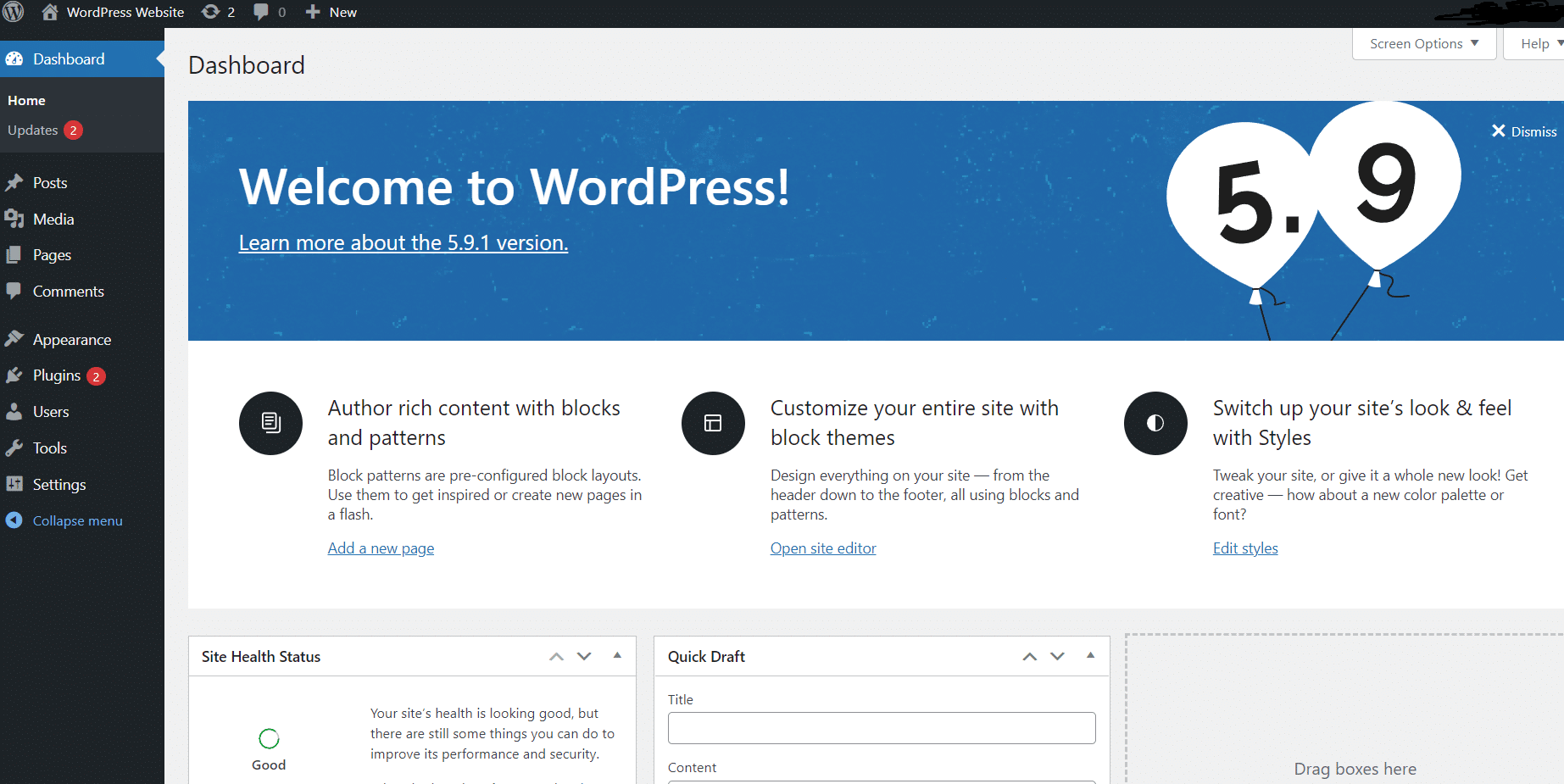The width and height of the screenshot is (1564, 784).
Task: Click the admin bar comments count 0
Action: point(282,12)
